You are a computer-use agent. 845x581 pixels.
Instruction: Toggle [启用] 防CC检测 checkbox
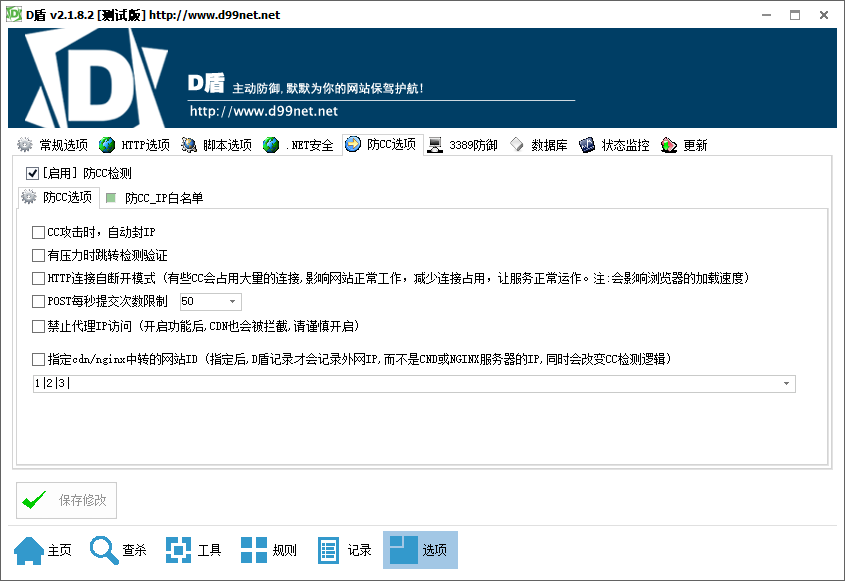(32, 173)
